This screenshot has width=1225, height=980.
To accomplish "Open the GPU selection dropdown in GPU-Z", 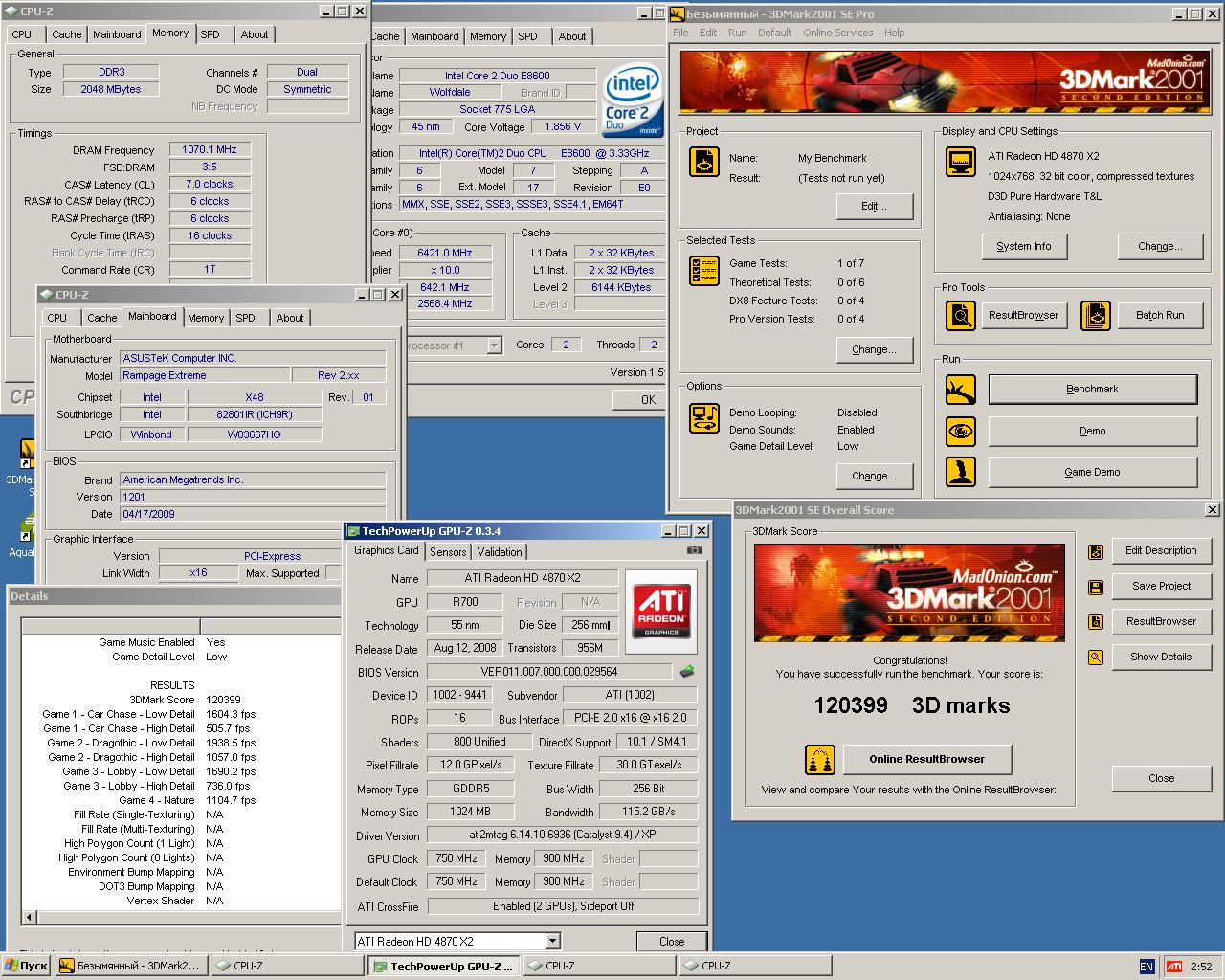I will tap(552, 942).
